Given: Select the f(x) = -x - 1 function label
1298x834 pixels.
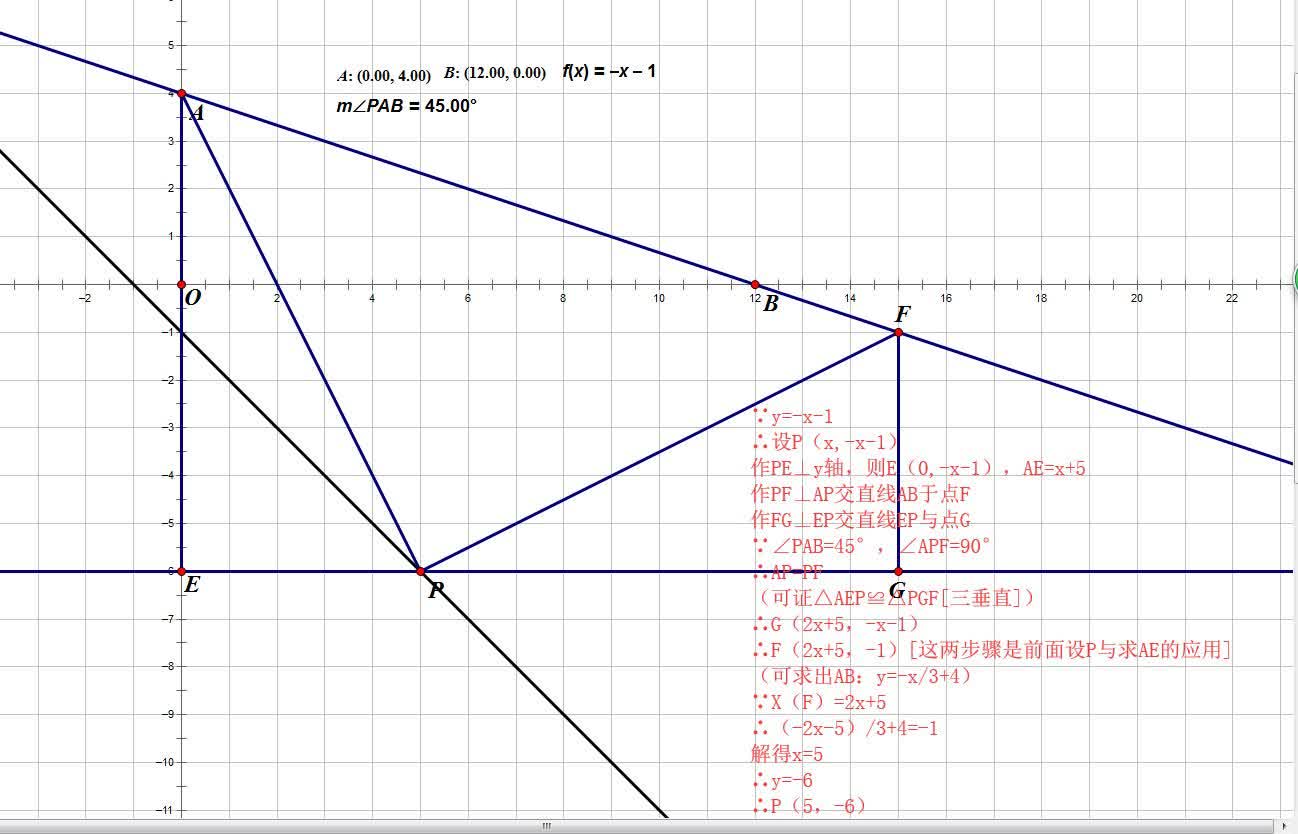Looking at the screenshot, I should tap(608, 72).
